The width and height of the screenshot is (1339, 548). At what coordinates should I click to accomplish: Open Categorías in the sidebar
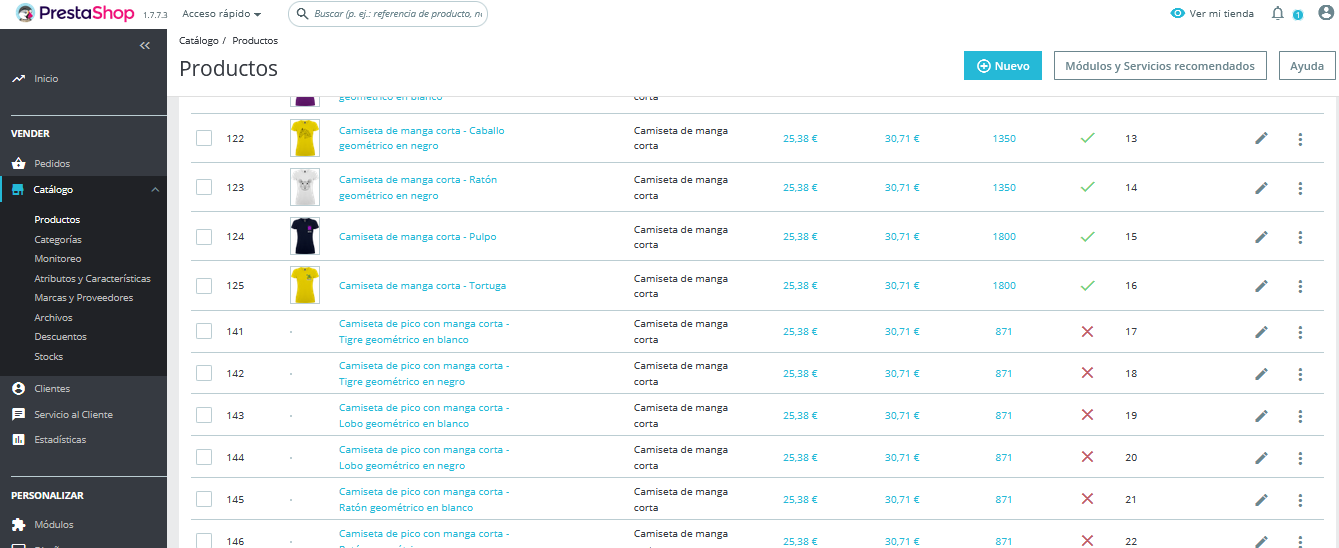tap(58, 240)
